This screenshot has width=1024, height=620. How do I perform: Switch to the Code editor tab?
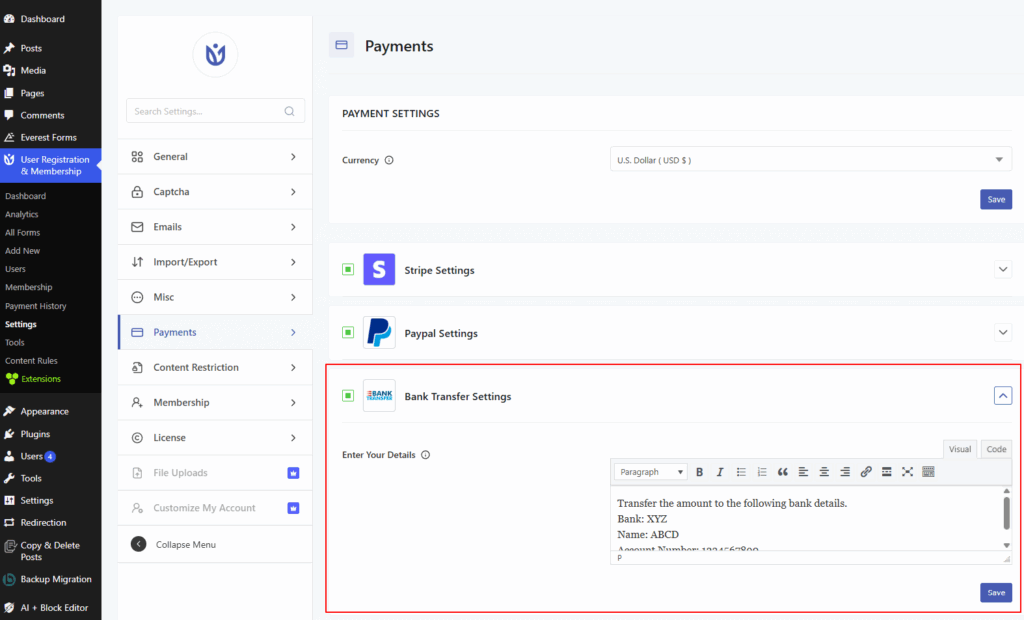click(995, 448)
